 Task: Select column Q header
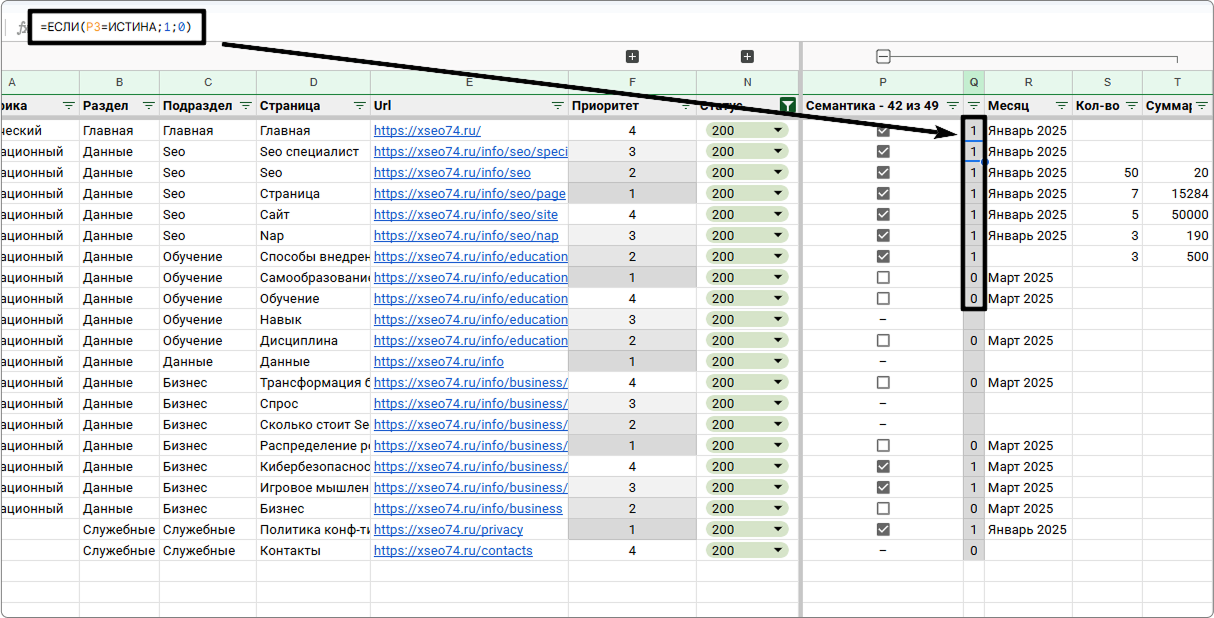click(974, 82)
